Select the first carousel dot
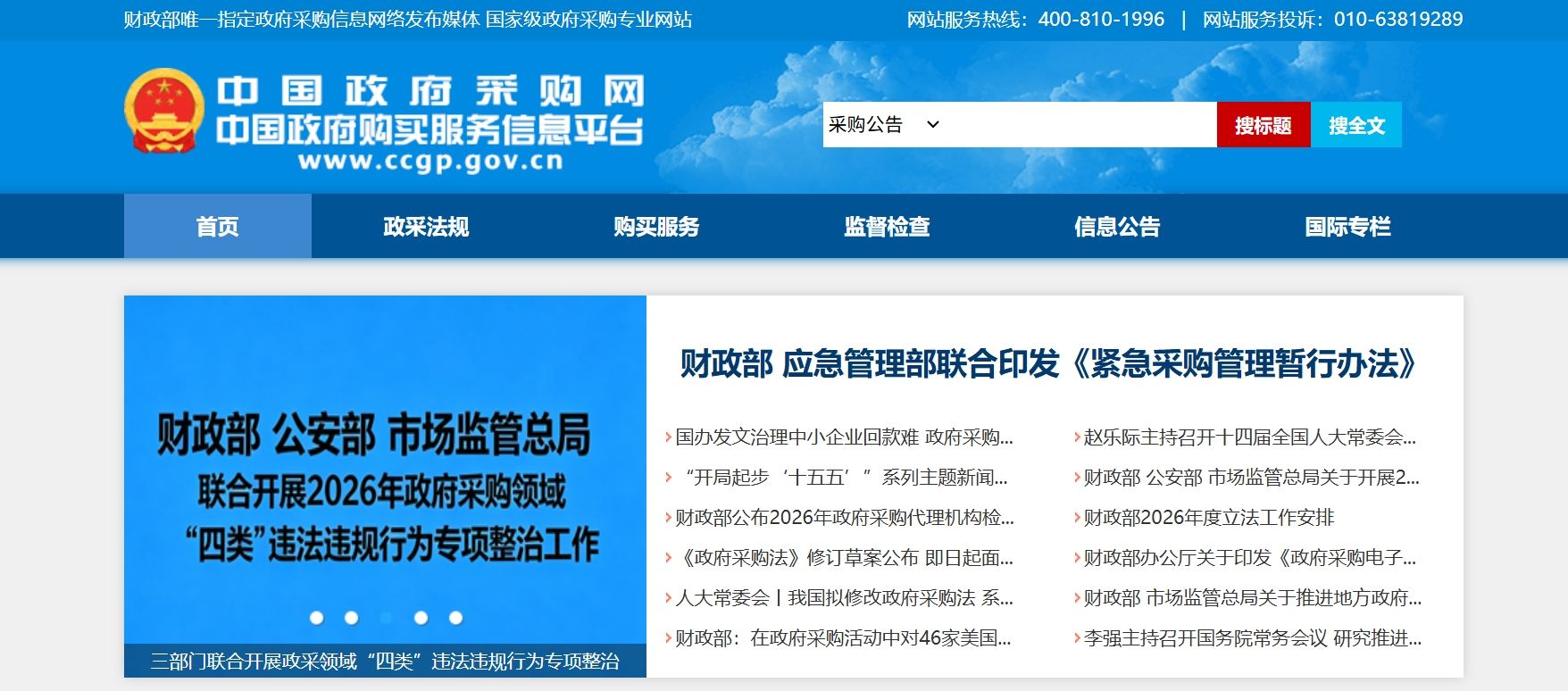Viewport: 1568px width, 691px height. click(316, 617)
